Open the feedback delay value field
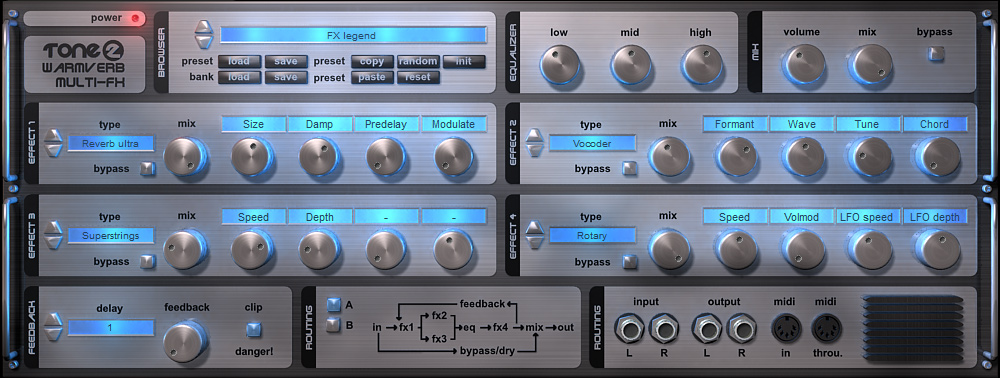The image size is (1000, 378). (111, 328)
